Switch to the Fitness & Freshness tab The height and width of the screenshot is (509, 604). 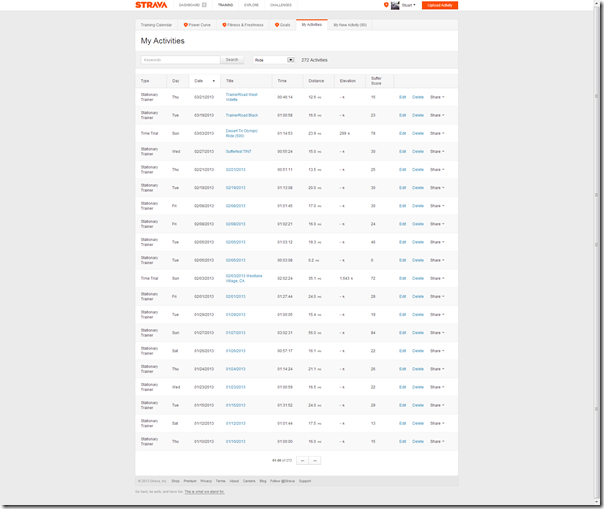click(243, 25)
